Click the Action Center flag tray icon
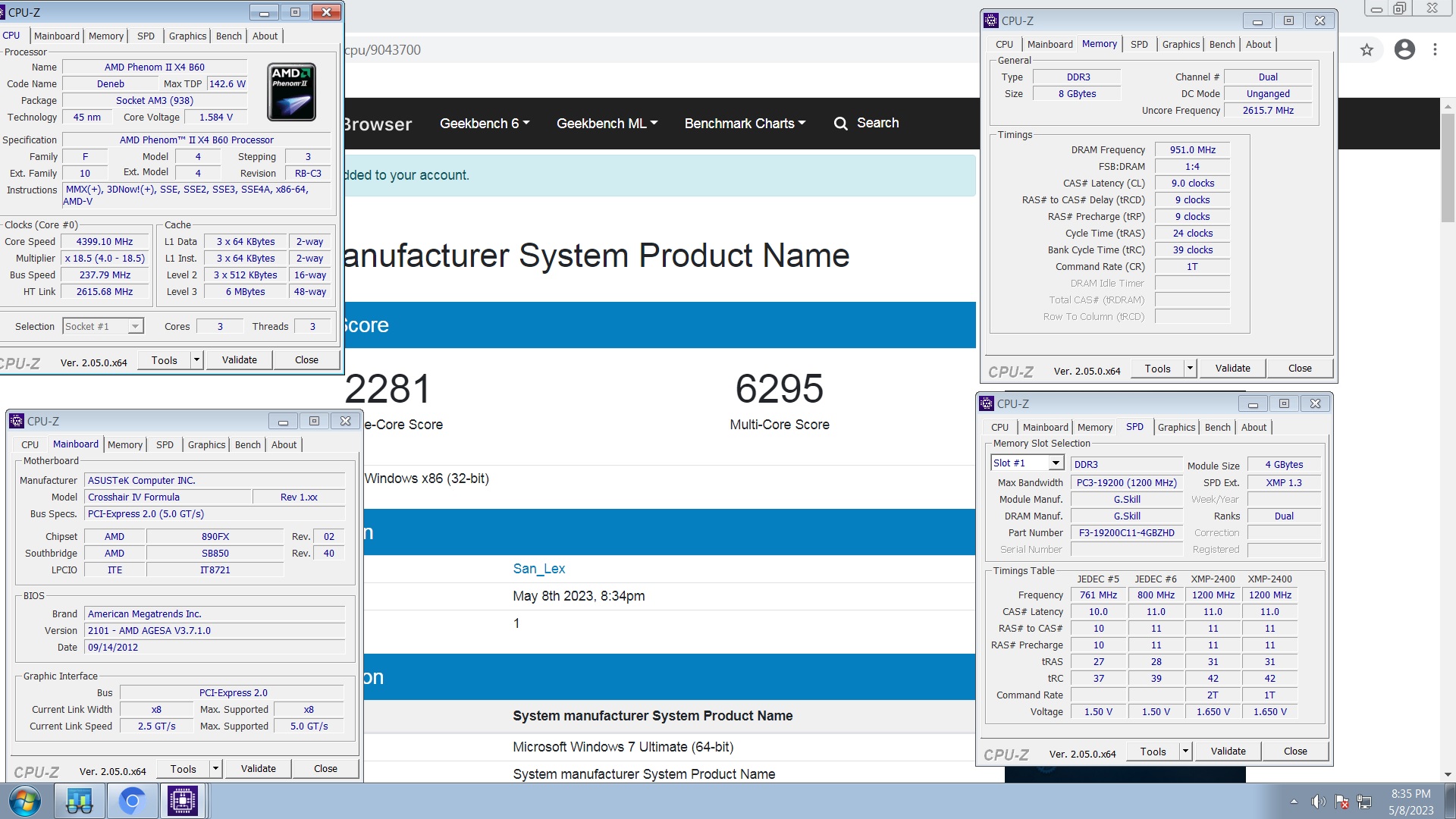 pyautogui.click(x=1341, y=802)
